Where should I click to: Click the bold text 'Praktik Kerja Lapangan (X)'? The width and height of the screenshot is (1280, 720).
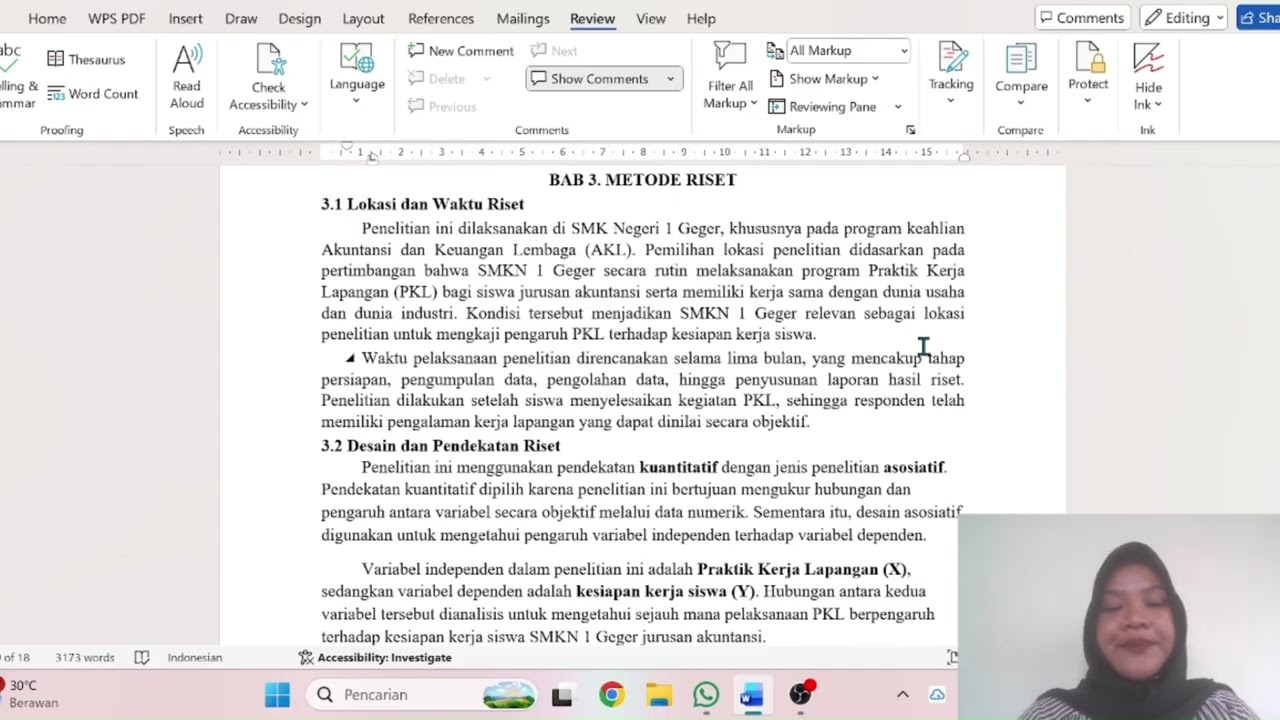802,569
